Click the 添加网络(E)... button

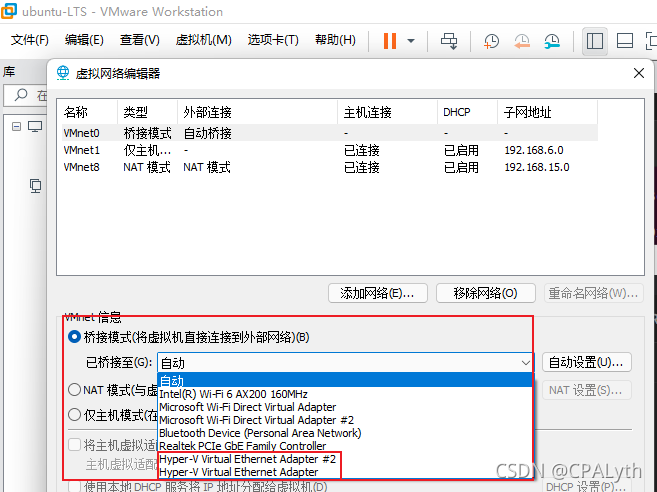pos(378,293)
